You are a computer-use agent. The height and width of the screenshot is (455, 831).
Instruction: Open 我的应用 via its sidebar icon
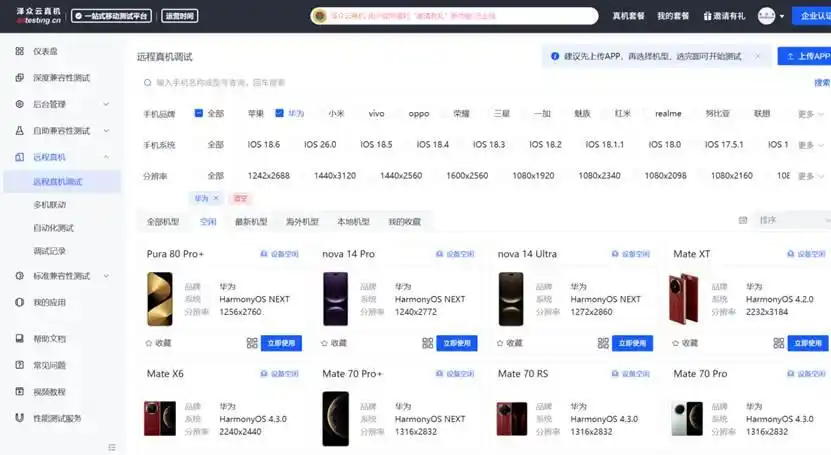[x=20, y=302]
